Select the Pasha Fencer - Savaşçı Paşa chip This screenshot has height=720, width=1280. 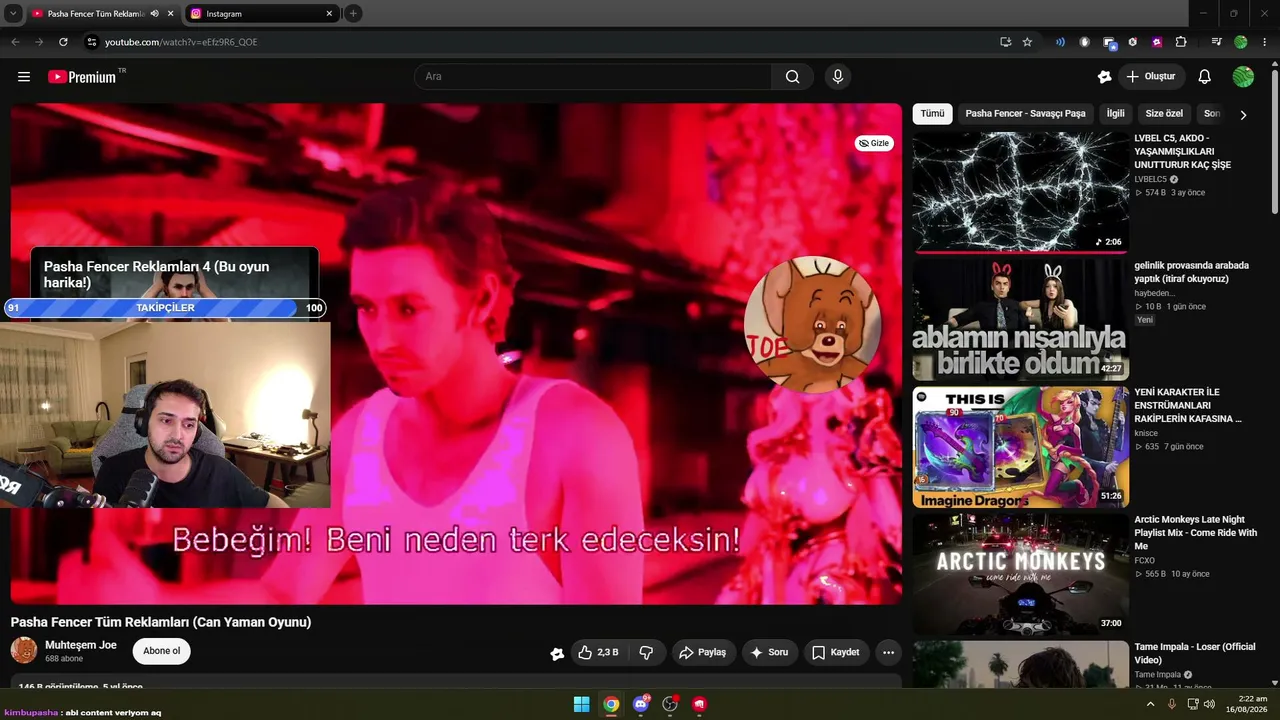1025,114
